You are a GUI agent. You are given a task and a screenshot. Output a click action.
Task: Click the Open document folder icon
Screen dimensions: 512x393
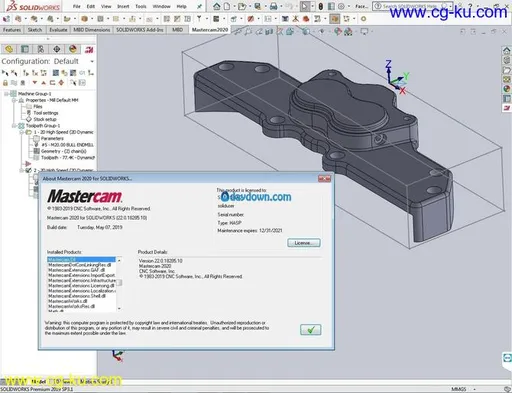[x=242, y=6]
